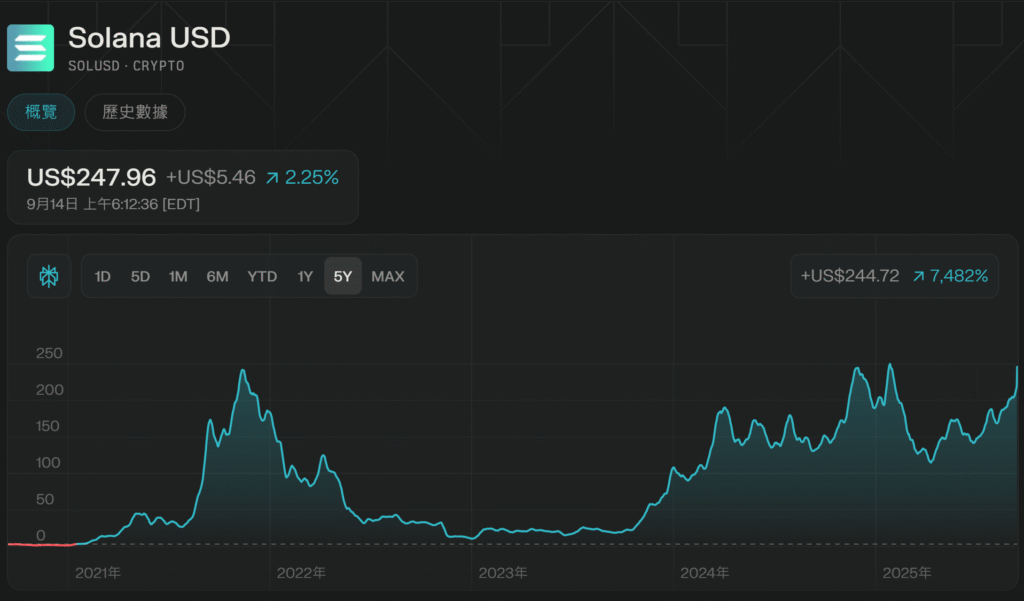Select the 5Y time range
The height and width of the screenshot is (601, 1024).
click(x=343, y=276)
